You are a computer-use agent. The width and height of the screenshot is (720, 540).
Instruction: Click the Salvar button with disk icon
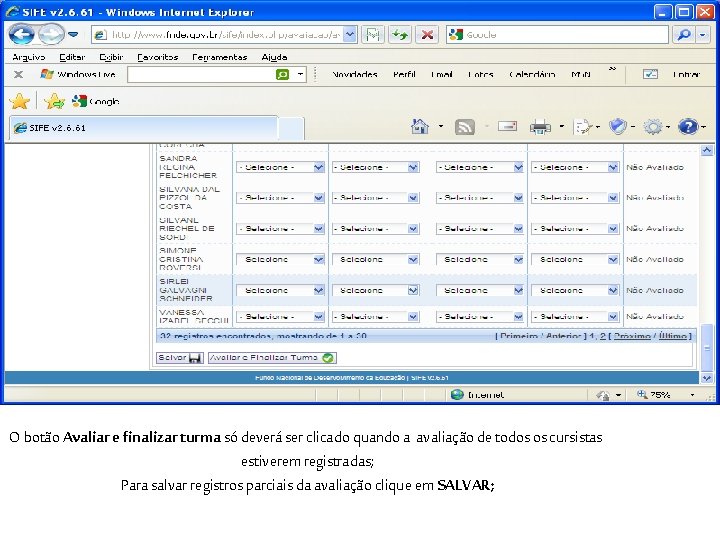[x=180, y=358]
